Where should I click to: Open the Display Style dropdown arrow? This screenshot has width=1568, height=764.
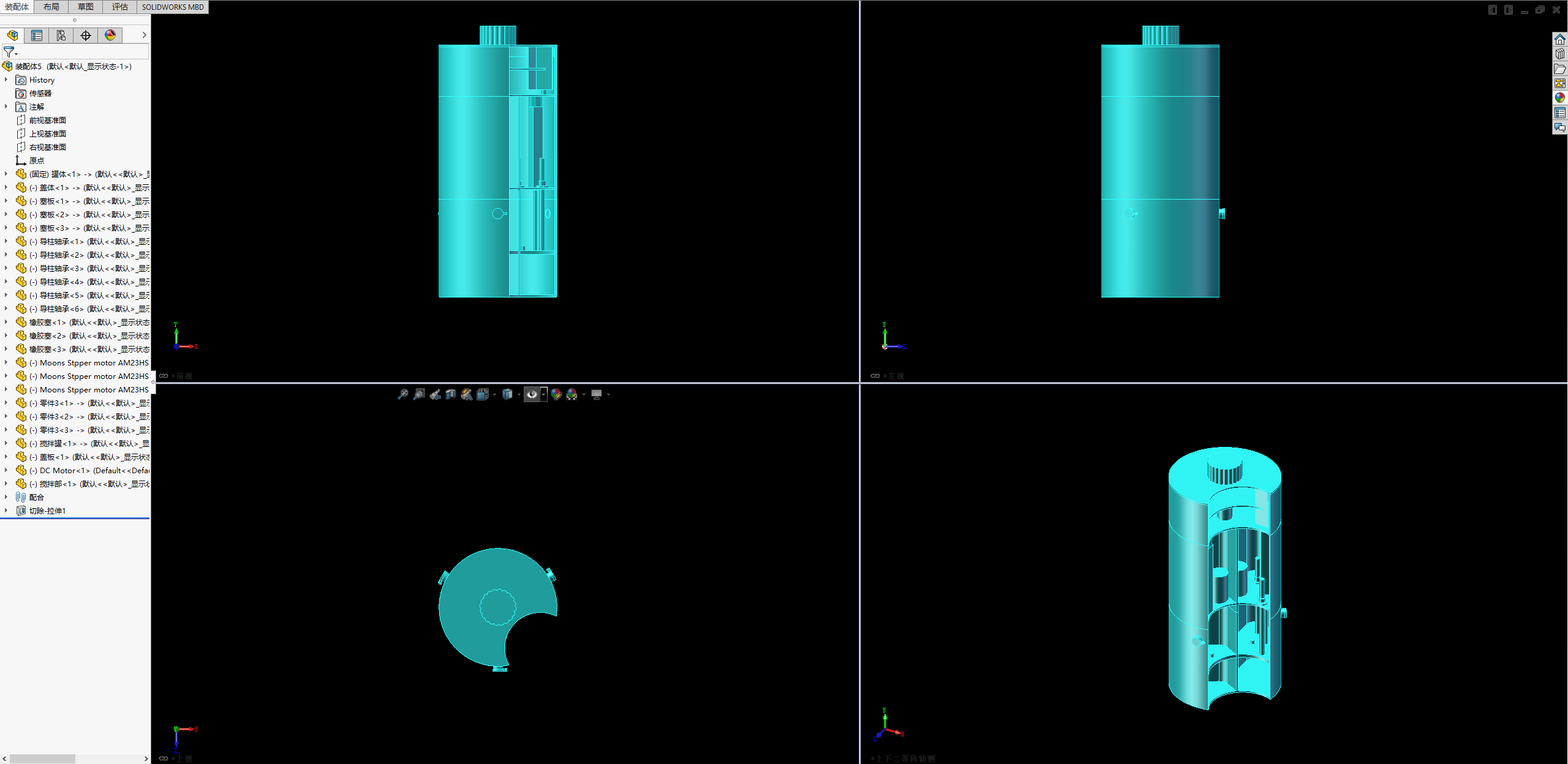coord(518,395)
